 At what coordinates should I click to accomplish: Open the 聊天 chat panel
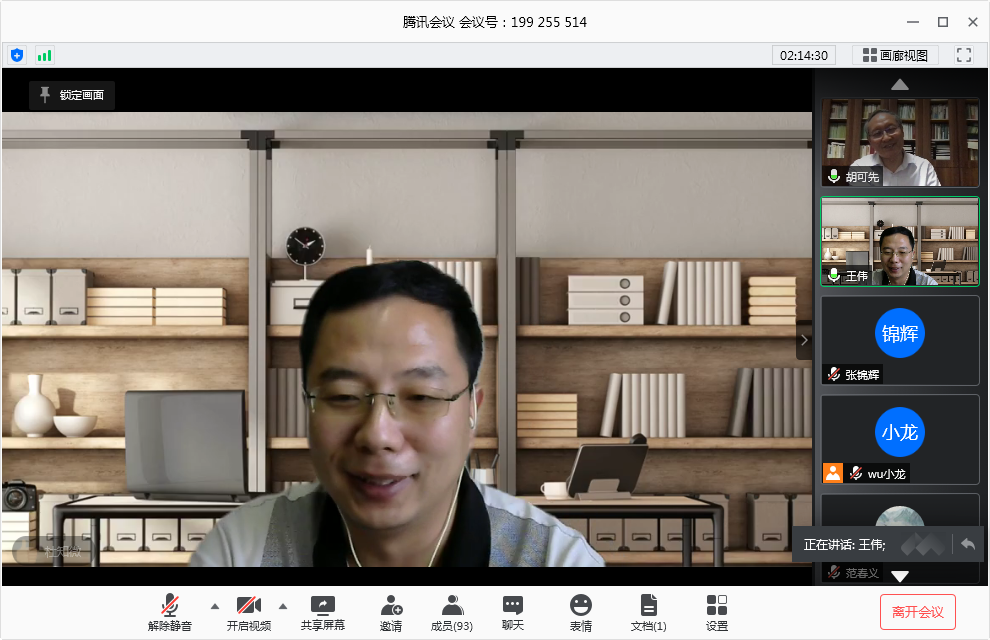tap(513, 612)
